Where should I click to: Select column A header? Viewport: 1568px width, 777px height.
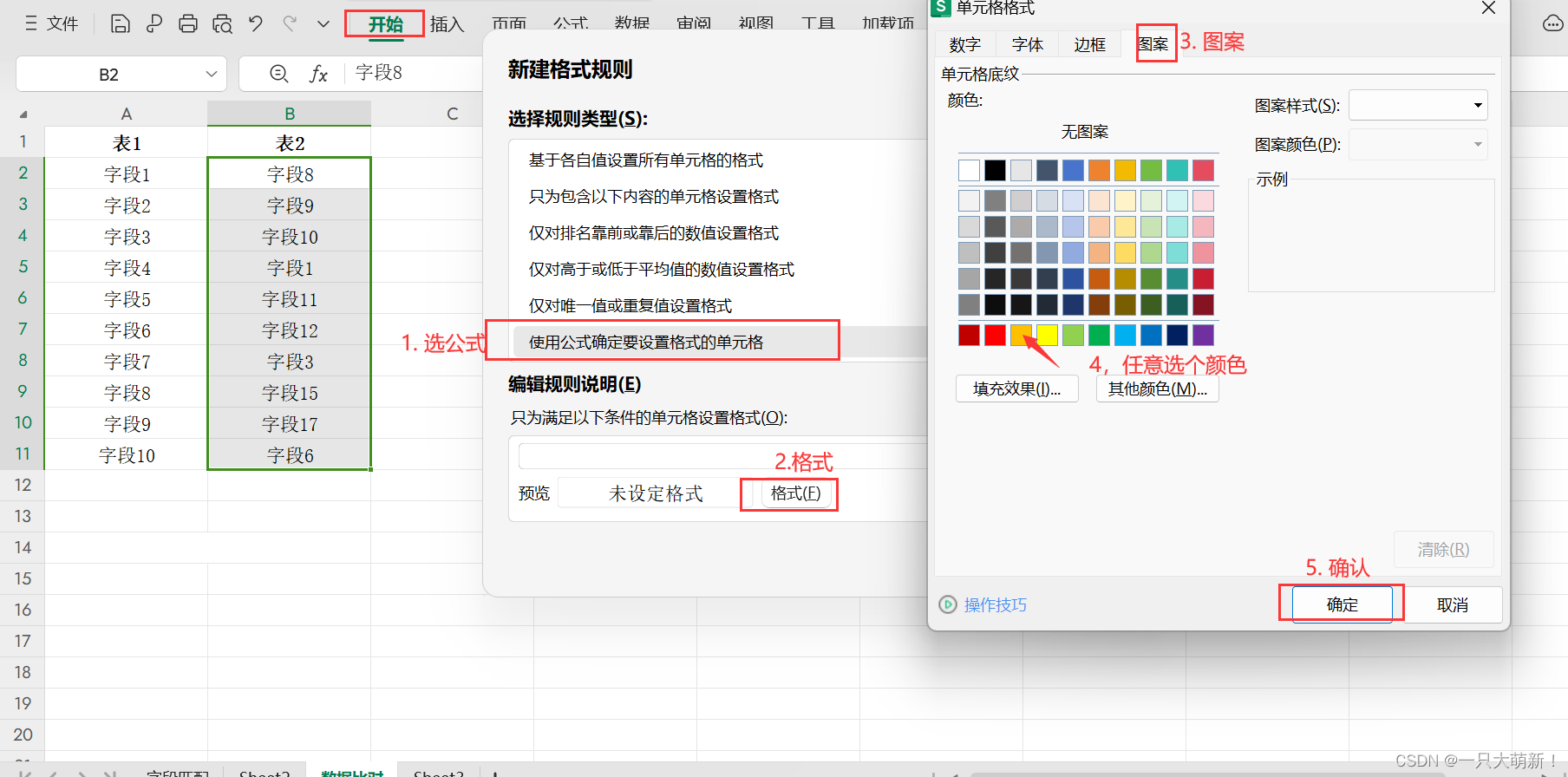point(127,114)
